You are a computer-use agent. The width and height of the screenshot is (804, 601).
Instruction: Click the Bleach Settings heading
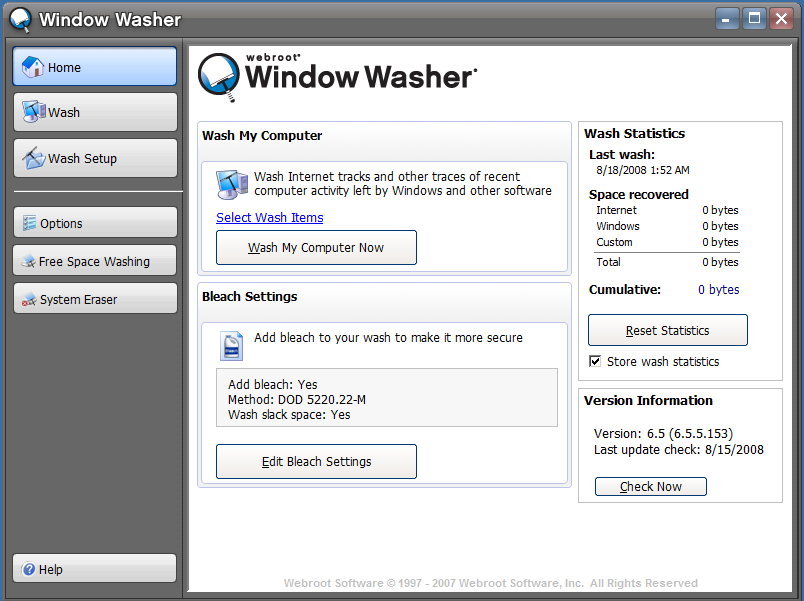coord(250,297)
